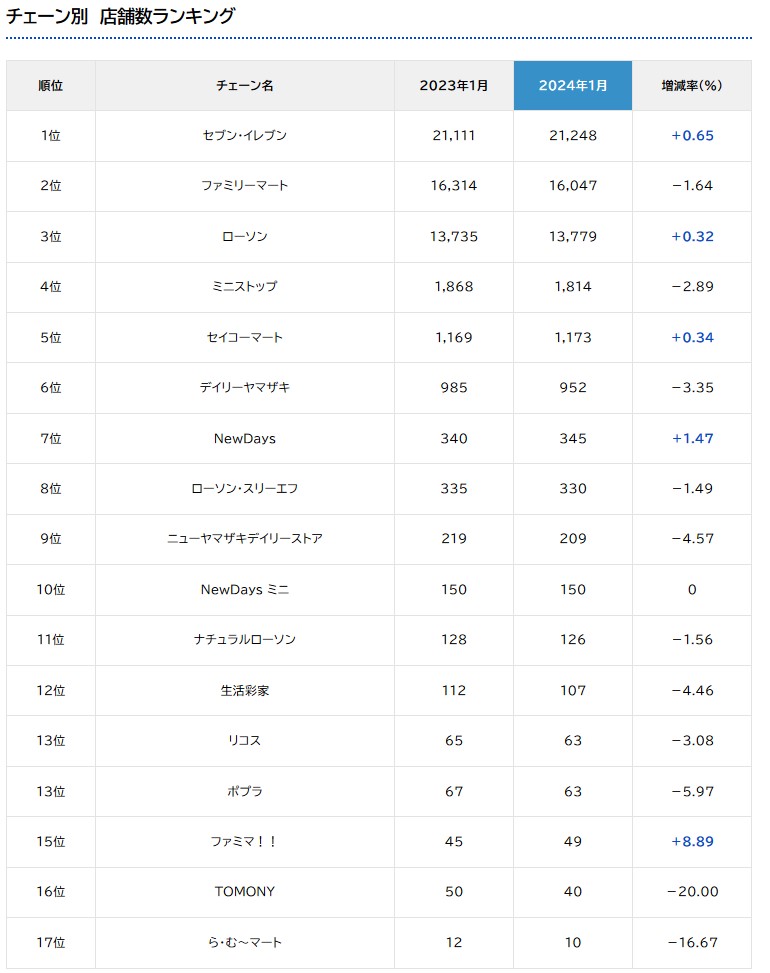
Task: Click the −3.35 growth rate value
Action: click(x=692, y=387)
